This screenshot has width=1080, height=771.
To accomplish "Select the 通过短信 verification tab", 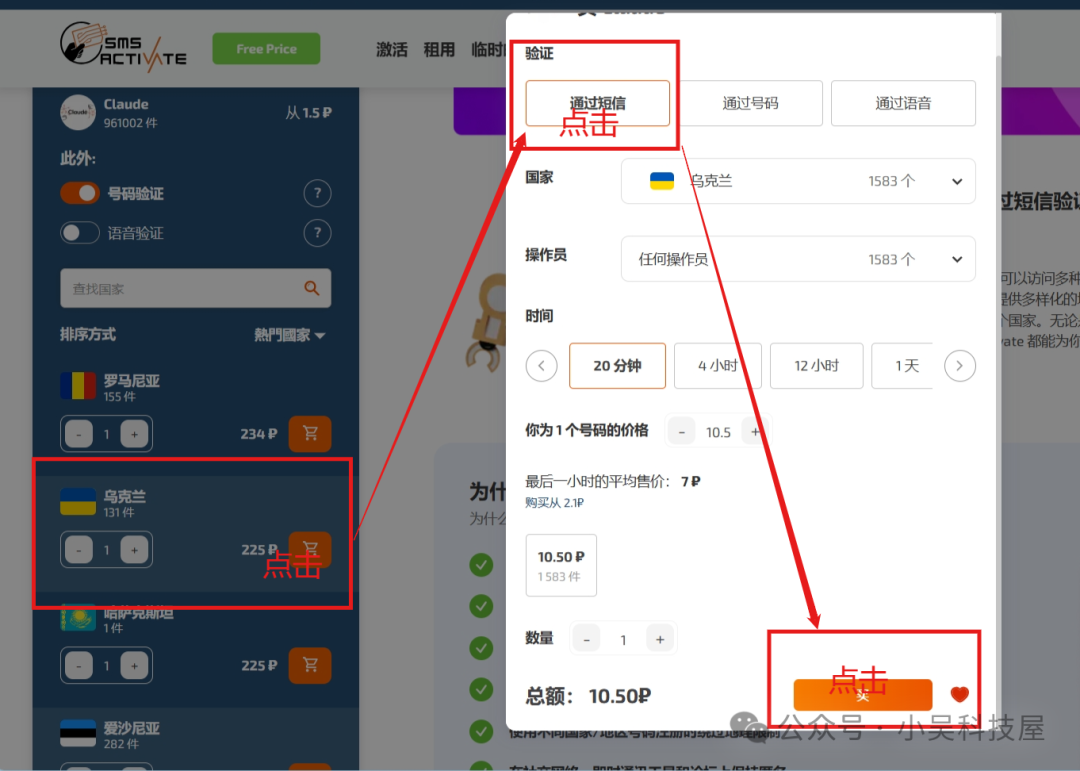I will click(x=597, y=103).
